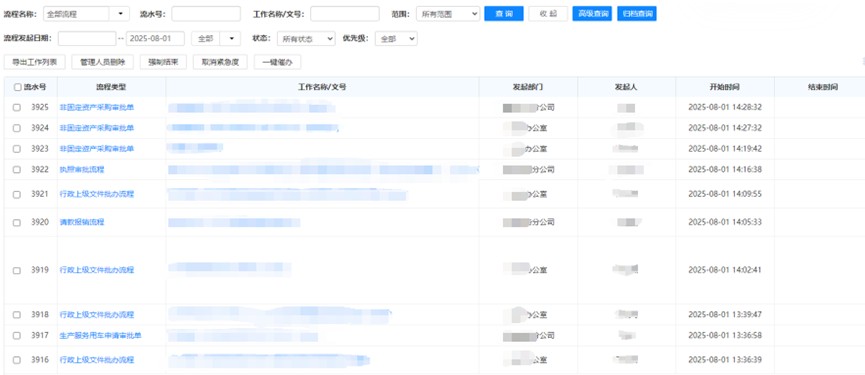Click into the 工作名称/文号 search field
This screenshot has height=375, width=865.
(x=345, y=14)
